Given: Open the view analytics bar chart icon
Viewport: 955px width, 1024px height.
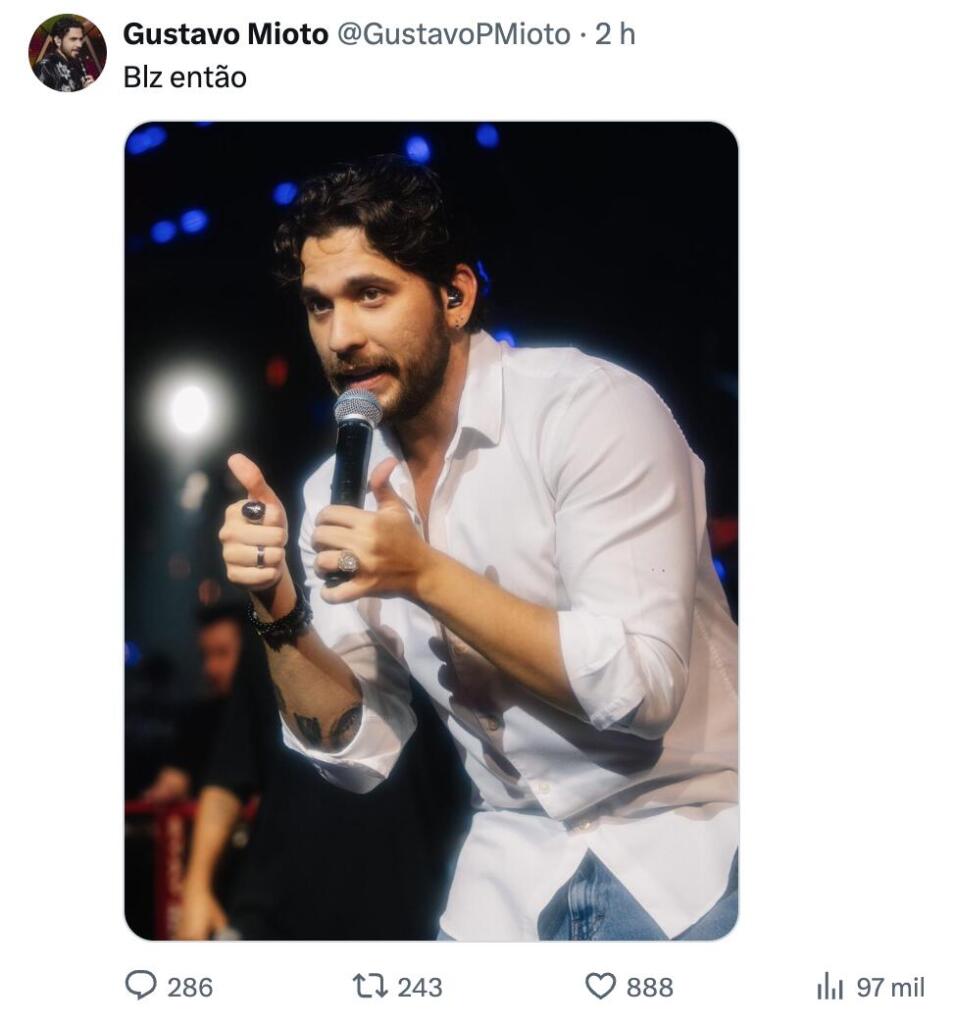Looking at the screenshot, I should pos(830,986).
